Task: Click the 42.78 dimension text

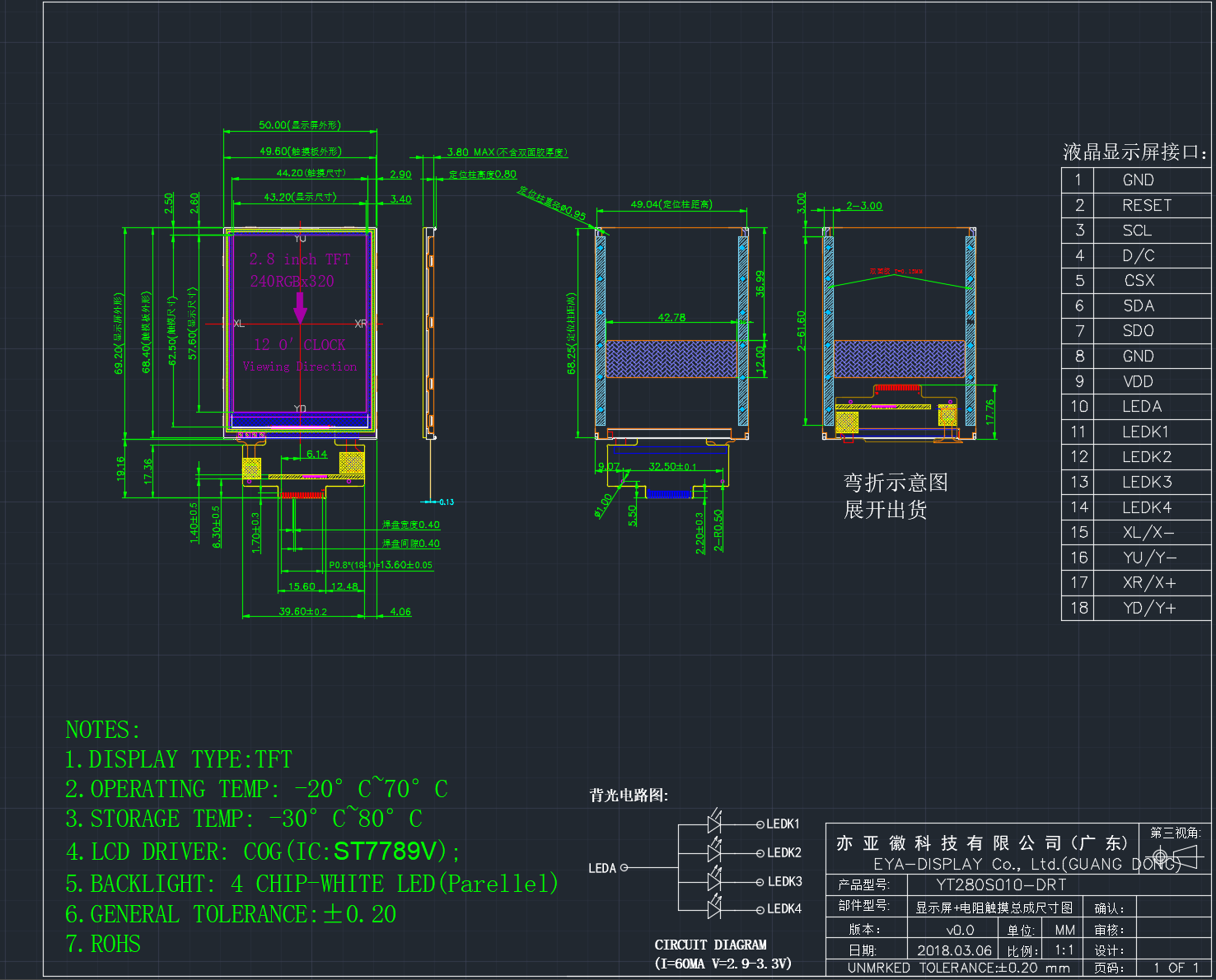Action: click(x=671, y=317)
